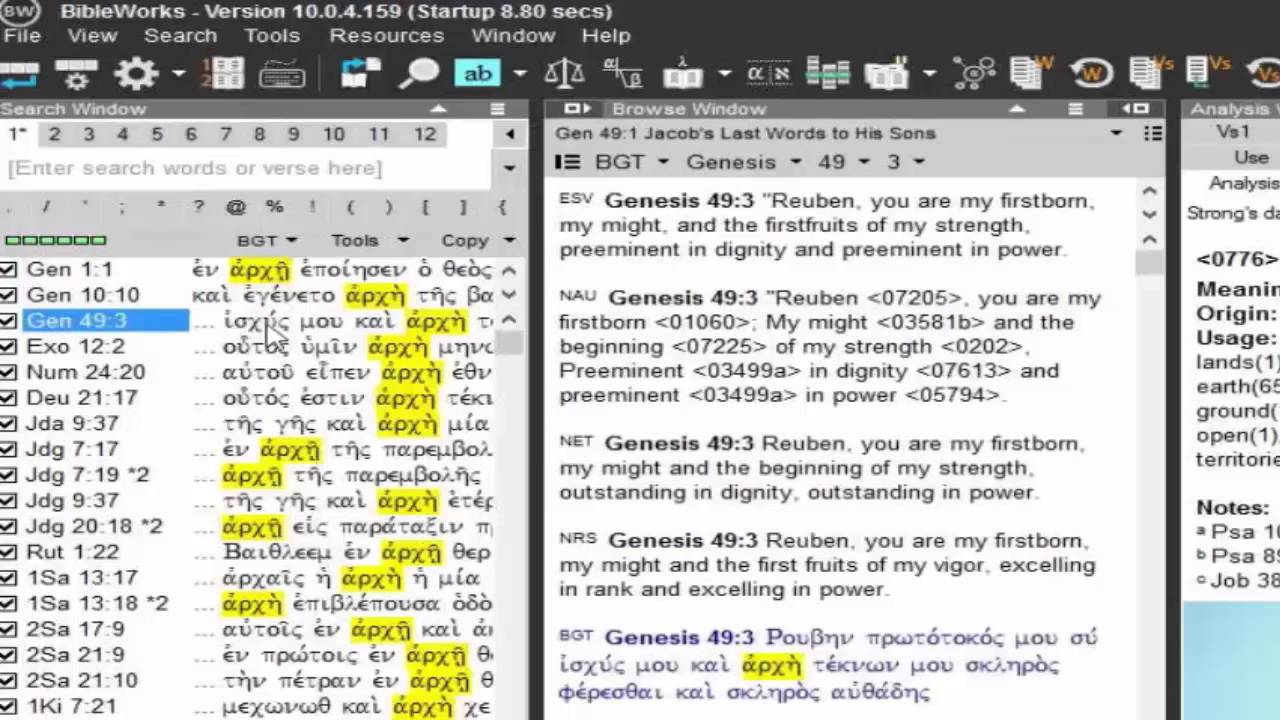Click the document page Vs icon
The width and height of the screenshot is (1280, 720).
pyautogui.click(x=1150, y=73)
